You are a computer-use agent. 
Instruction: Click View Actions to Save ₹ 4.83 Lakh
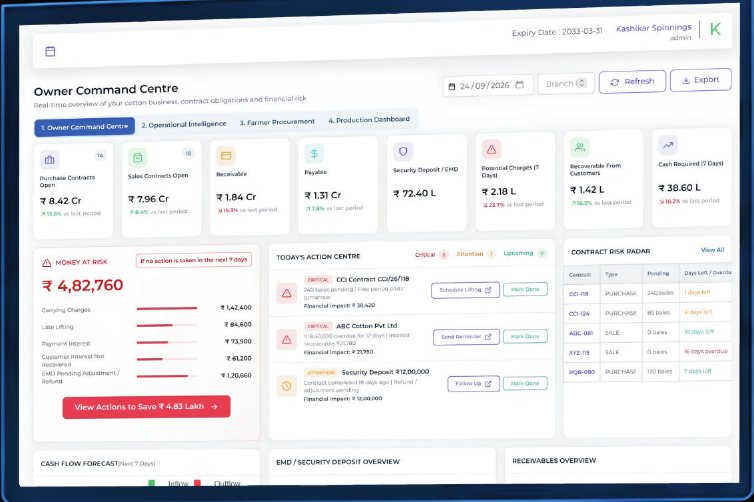pyautogui.click(x=146, y=407)
